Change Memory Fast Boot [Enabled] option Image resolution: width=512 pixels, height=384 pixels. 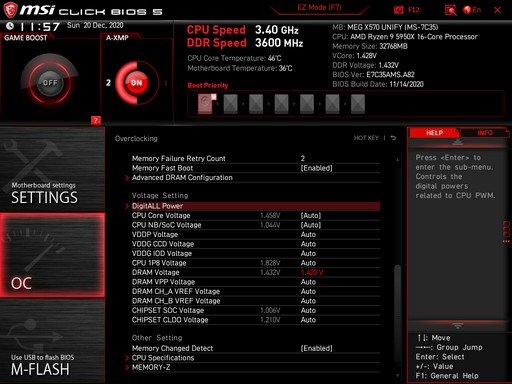coord(316,168)
